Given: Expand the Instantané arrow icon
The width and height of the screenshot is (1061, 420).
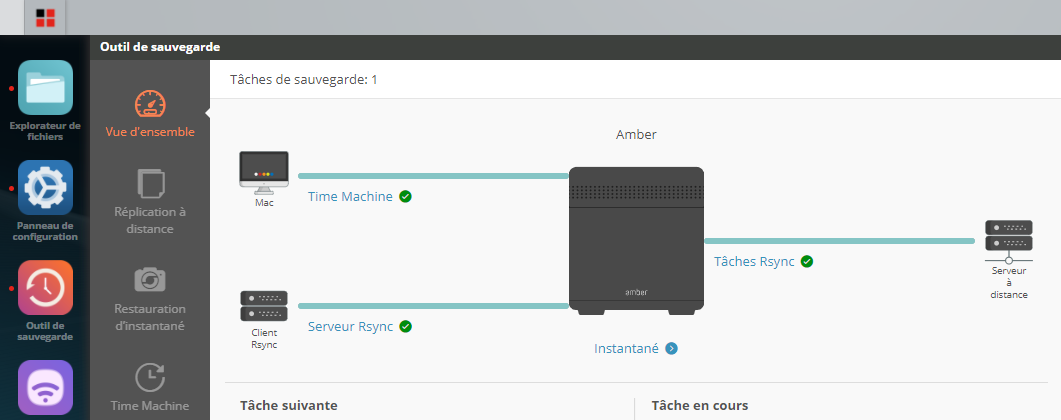Looking at the screenshot, I should 672,349.
